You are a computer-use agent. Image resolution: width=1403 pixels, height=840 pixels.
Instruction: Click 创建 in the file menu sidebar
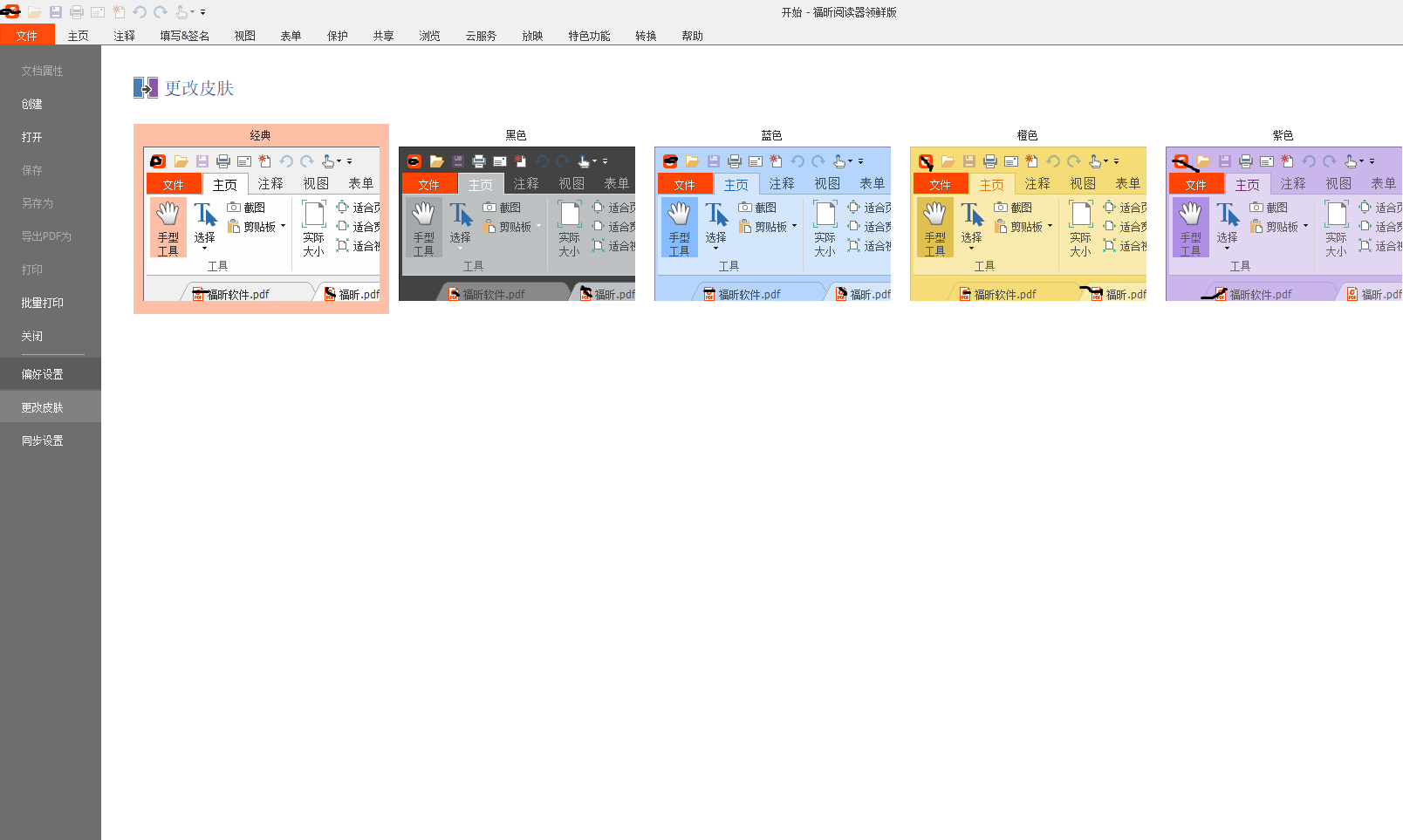coord(32,104)
